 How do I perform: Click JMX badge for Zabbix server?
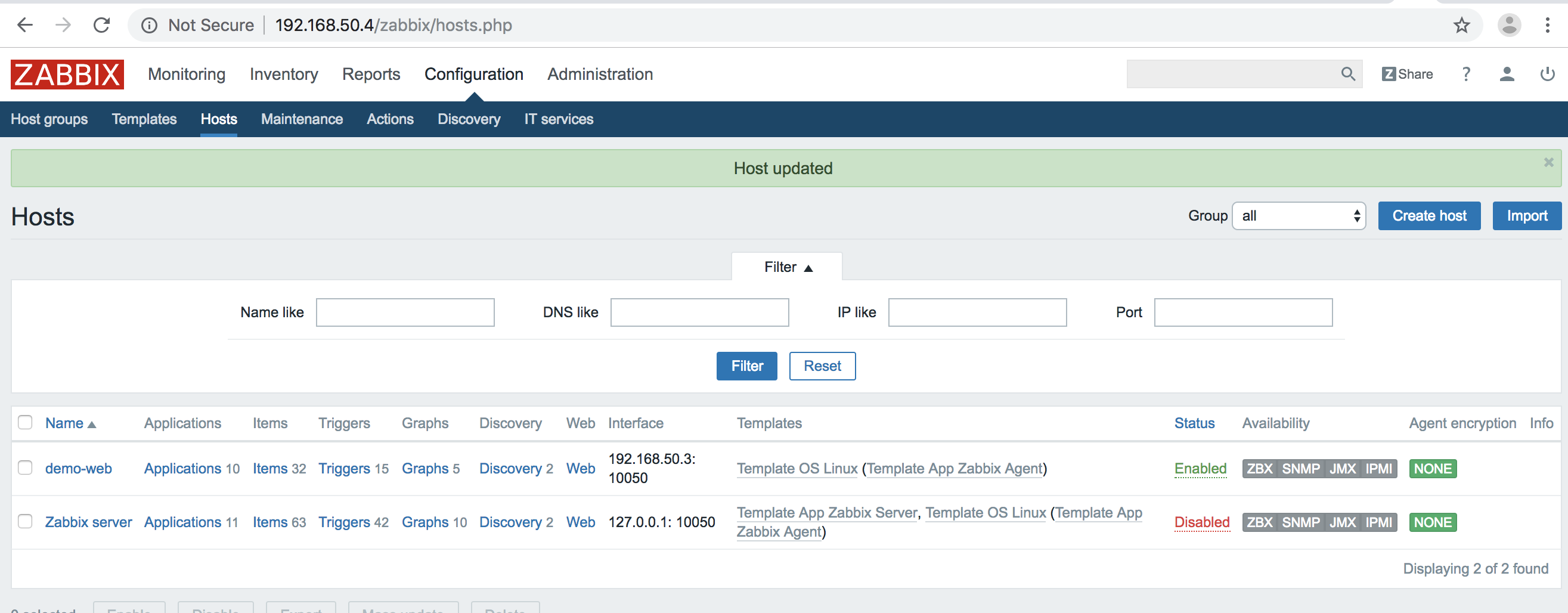click(1342, 522)
